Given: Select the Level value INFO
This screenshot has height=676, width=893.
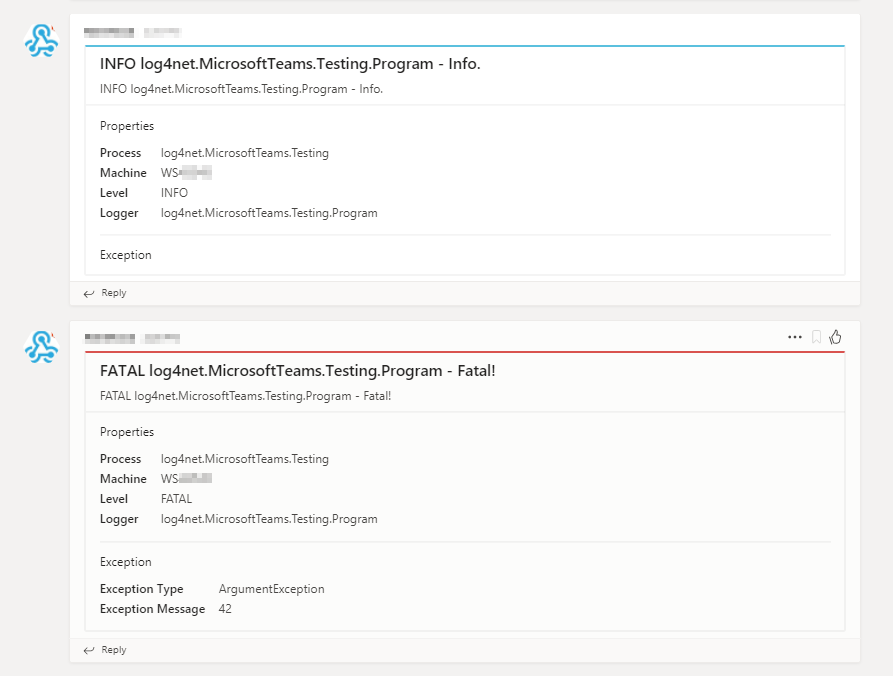Looking at the screenshot, I should pyautogui.click(x=174, y=192).
